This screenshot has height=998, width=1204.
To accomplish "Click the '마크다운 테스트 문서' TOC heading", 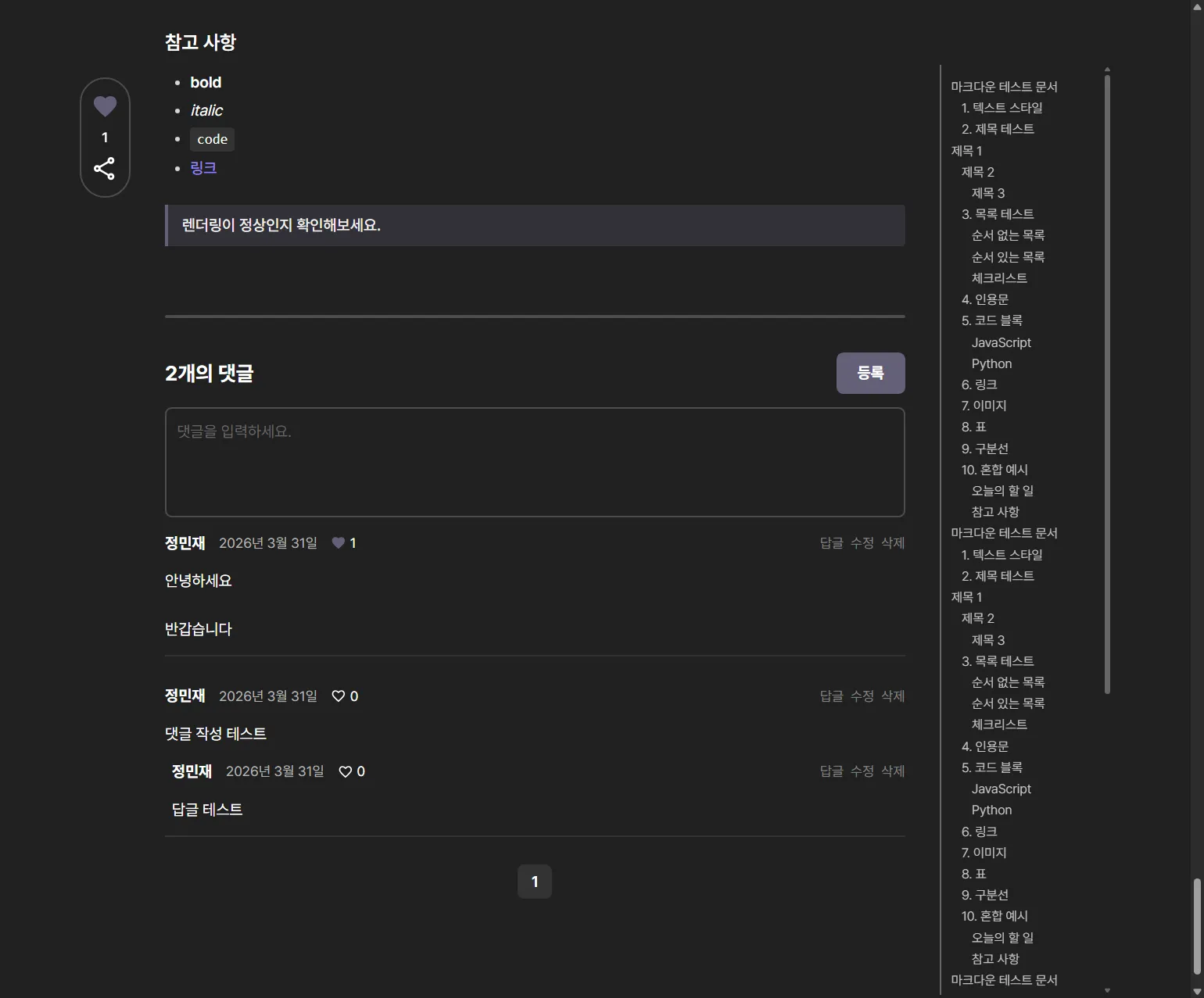I will 1004,86.
